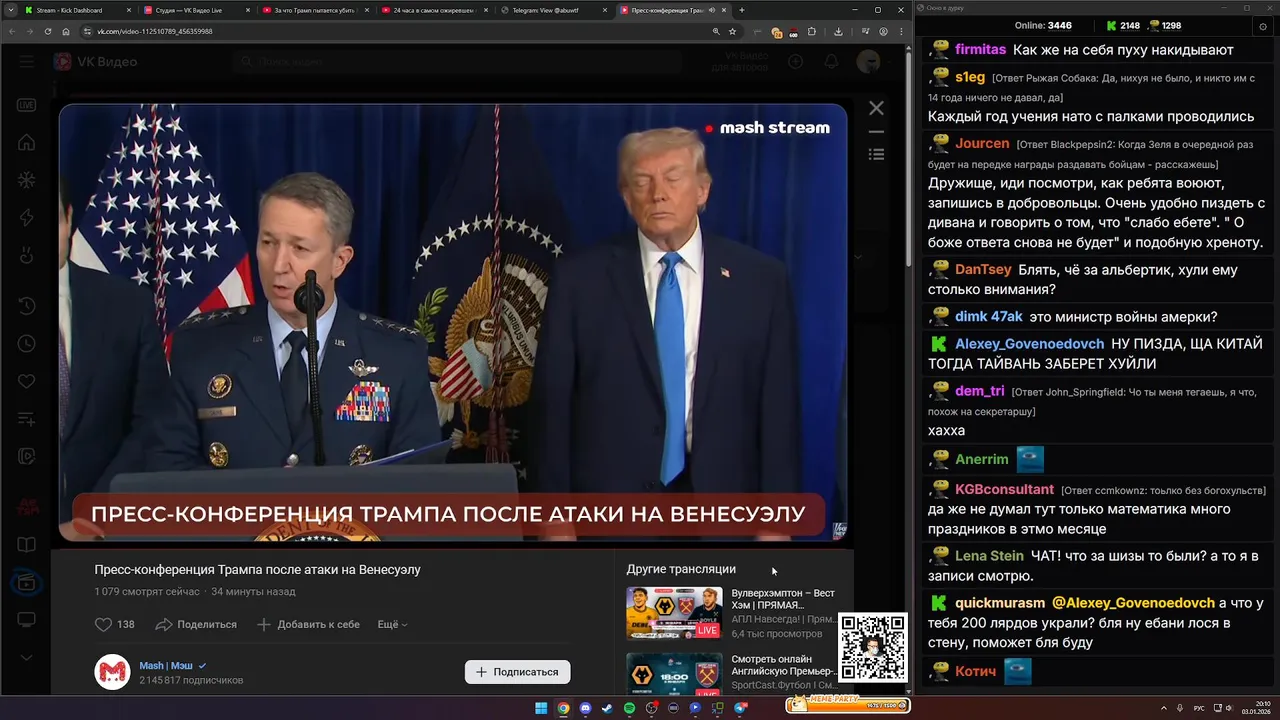Add the video with Добавить к себе

coord(308,624)
